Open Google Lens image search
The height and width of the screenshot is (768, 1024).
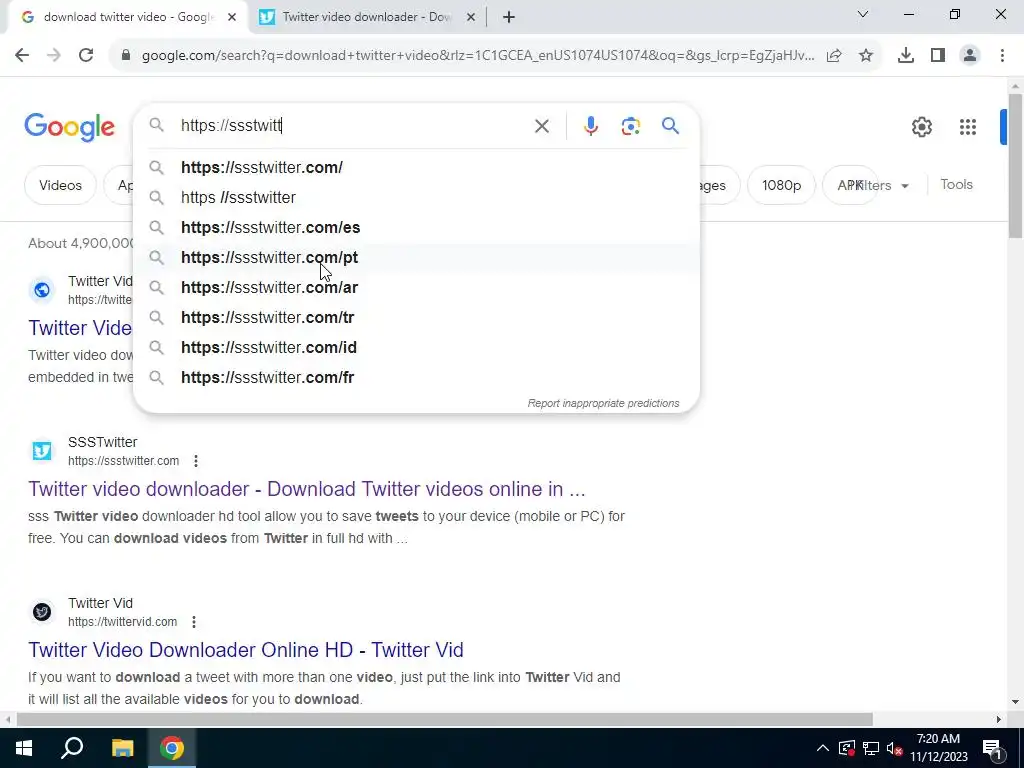coord(630,126)
